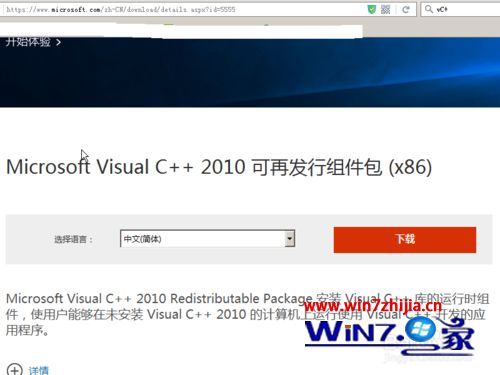Click the Windows orb in Win7之家 logo
The height and width of the screenshot is (375, 500).
421,329
